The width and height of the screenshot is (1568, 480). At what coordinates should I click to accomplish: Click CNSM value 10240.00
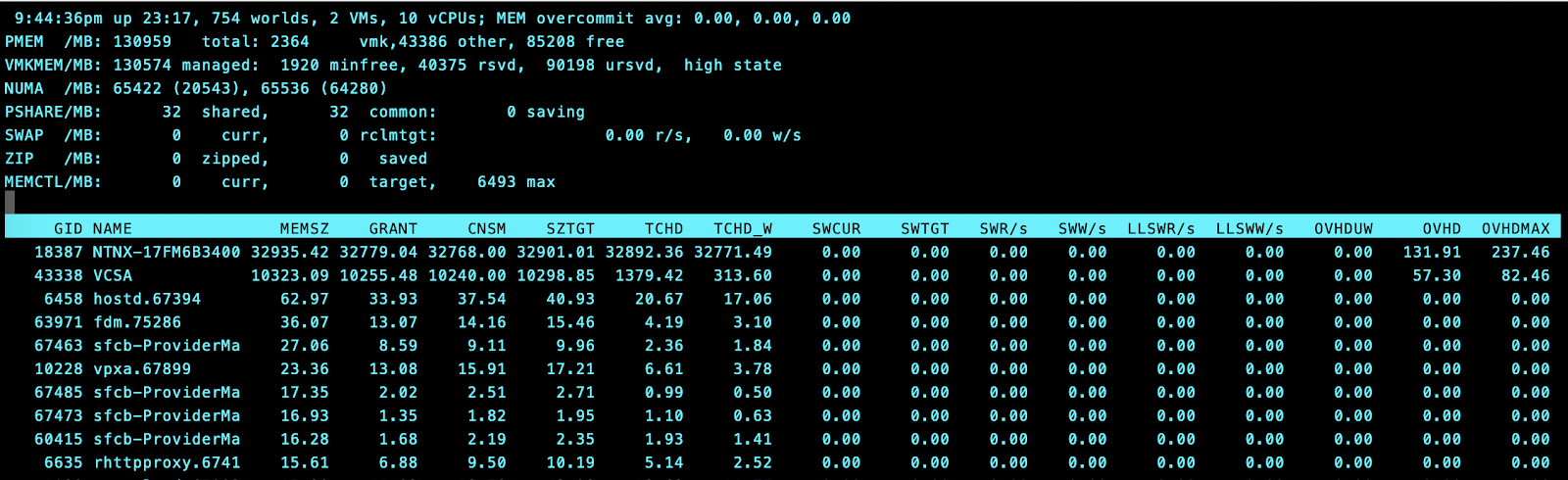pyautogui.click(x=467, y=275)
